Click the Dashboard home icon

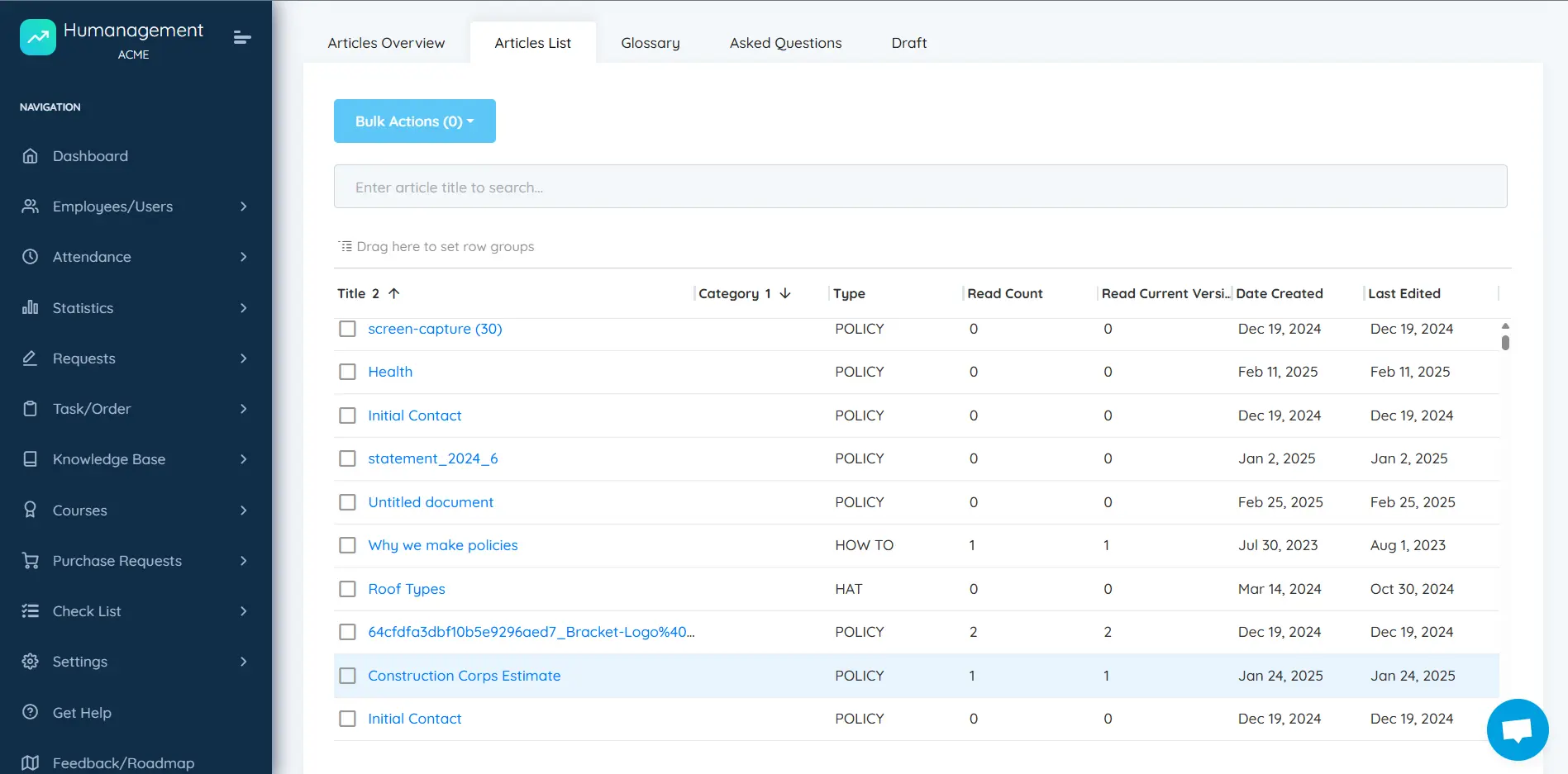[31, 156]
